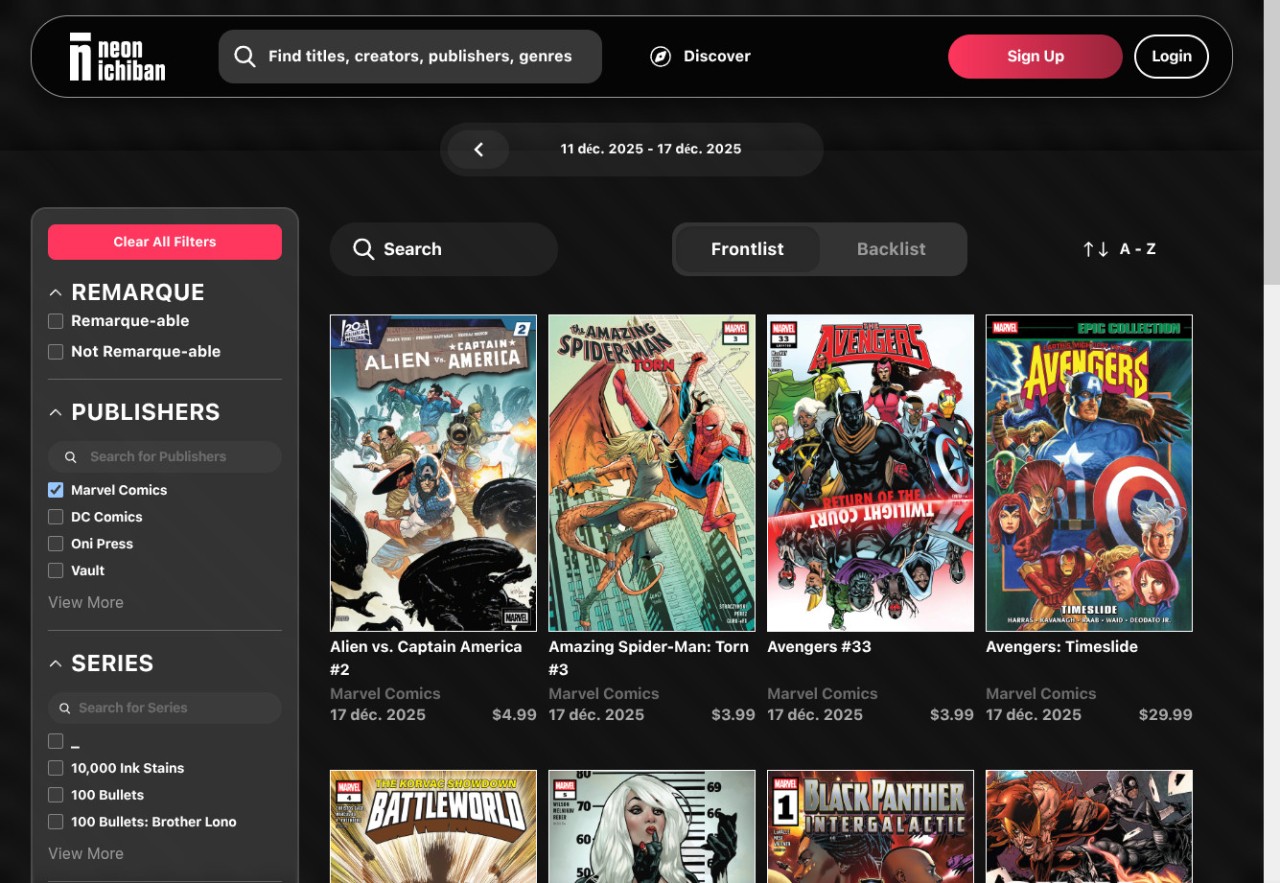The height and width of the screenshot is (883, 1280).
Task: Select the Frontlist tab
Action: 747,249
